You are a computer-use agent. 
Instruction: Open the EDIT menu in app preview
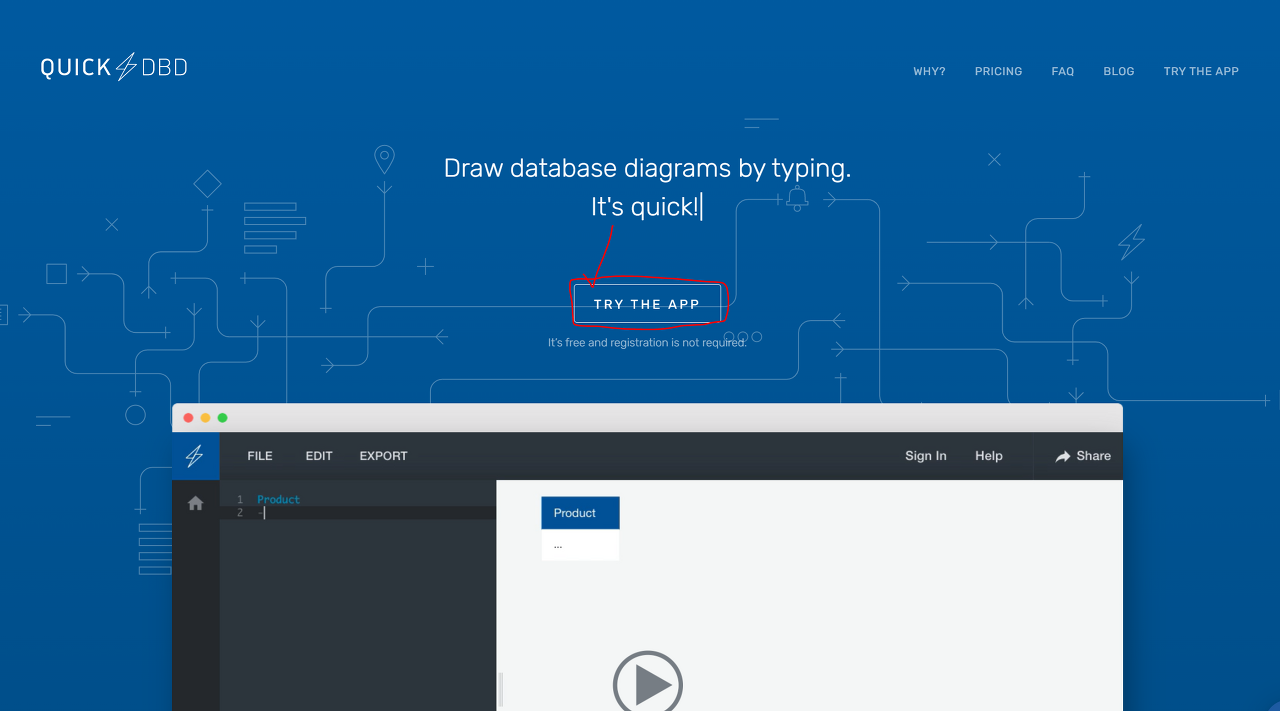319,456
